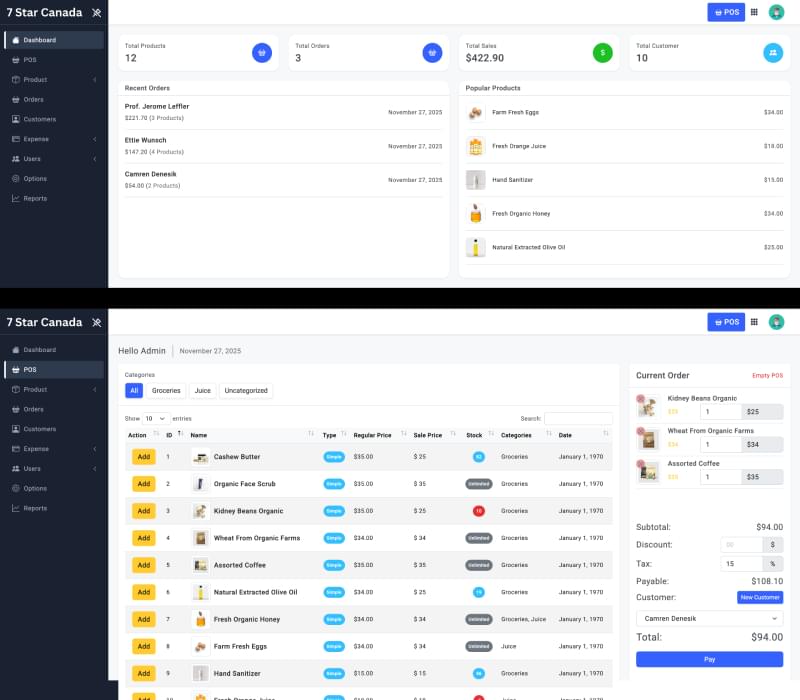Click the New Customer button
The height and width of the screenshot is (700, 800).
click(x=760, y=597)
